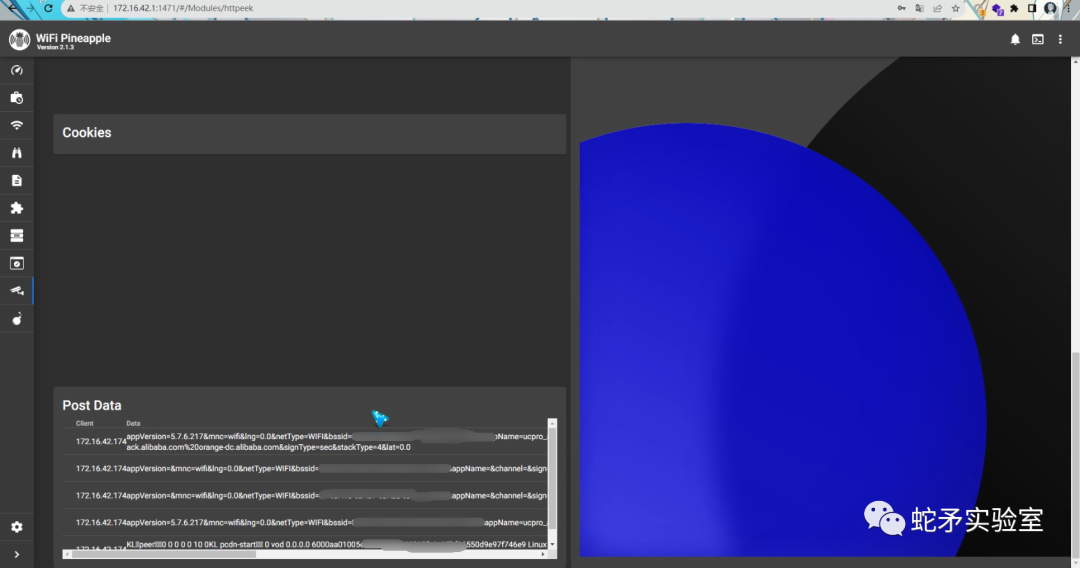Click the Client column header
This screenshot has height=568, width=1080.
point(85,423)
